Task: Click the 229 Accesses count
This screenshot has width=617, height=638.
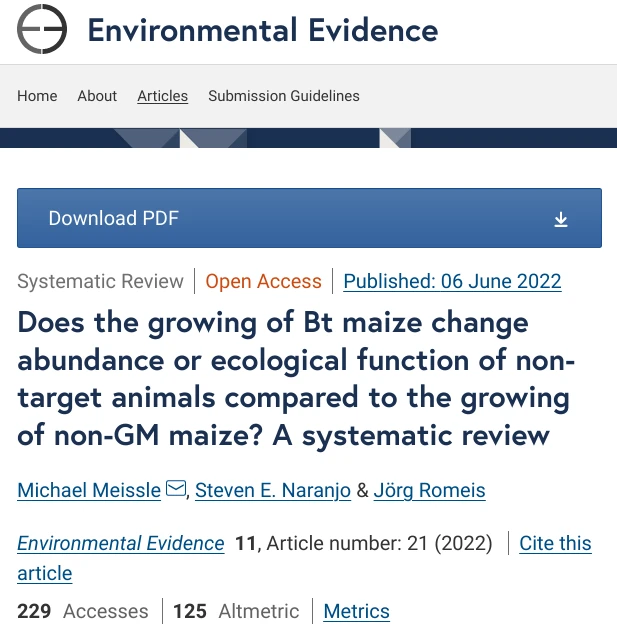Action: (x=83, y=610)
